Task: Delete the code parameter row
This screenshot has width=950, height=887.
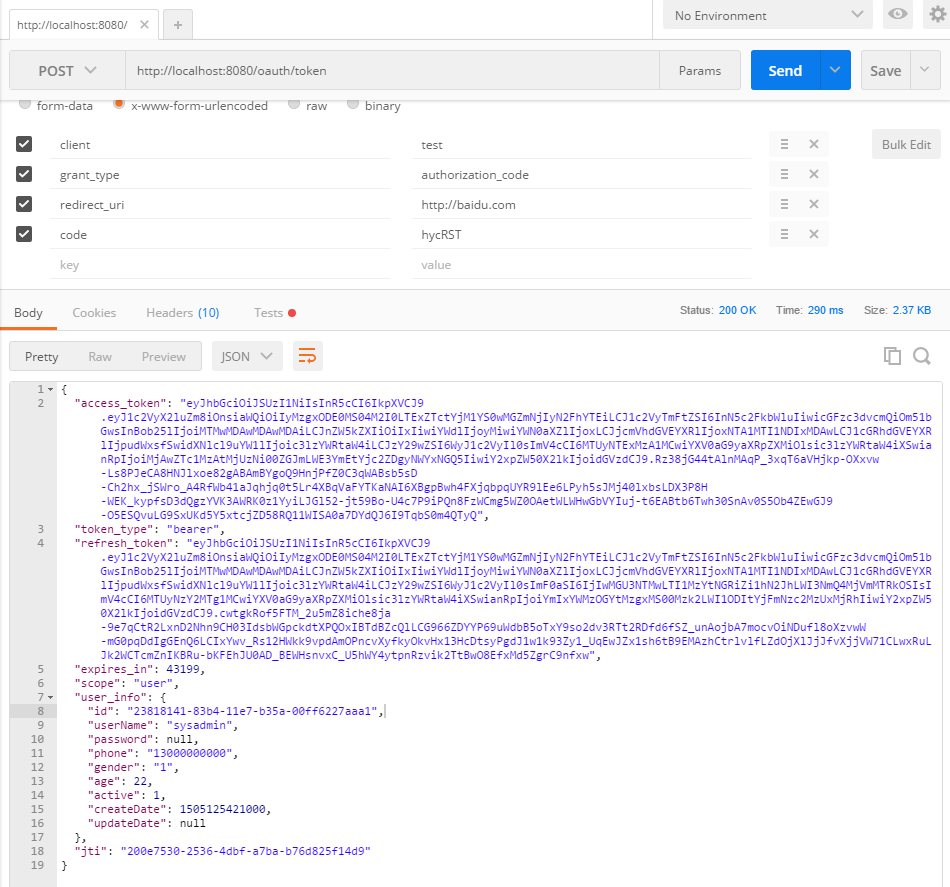Action: point(814,234)
